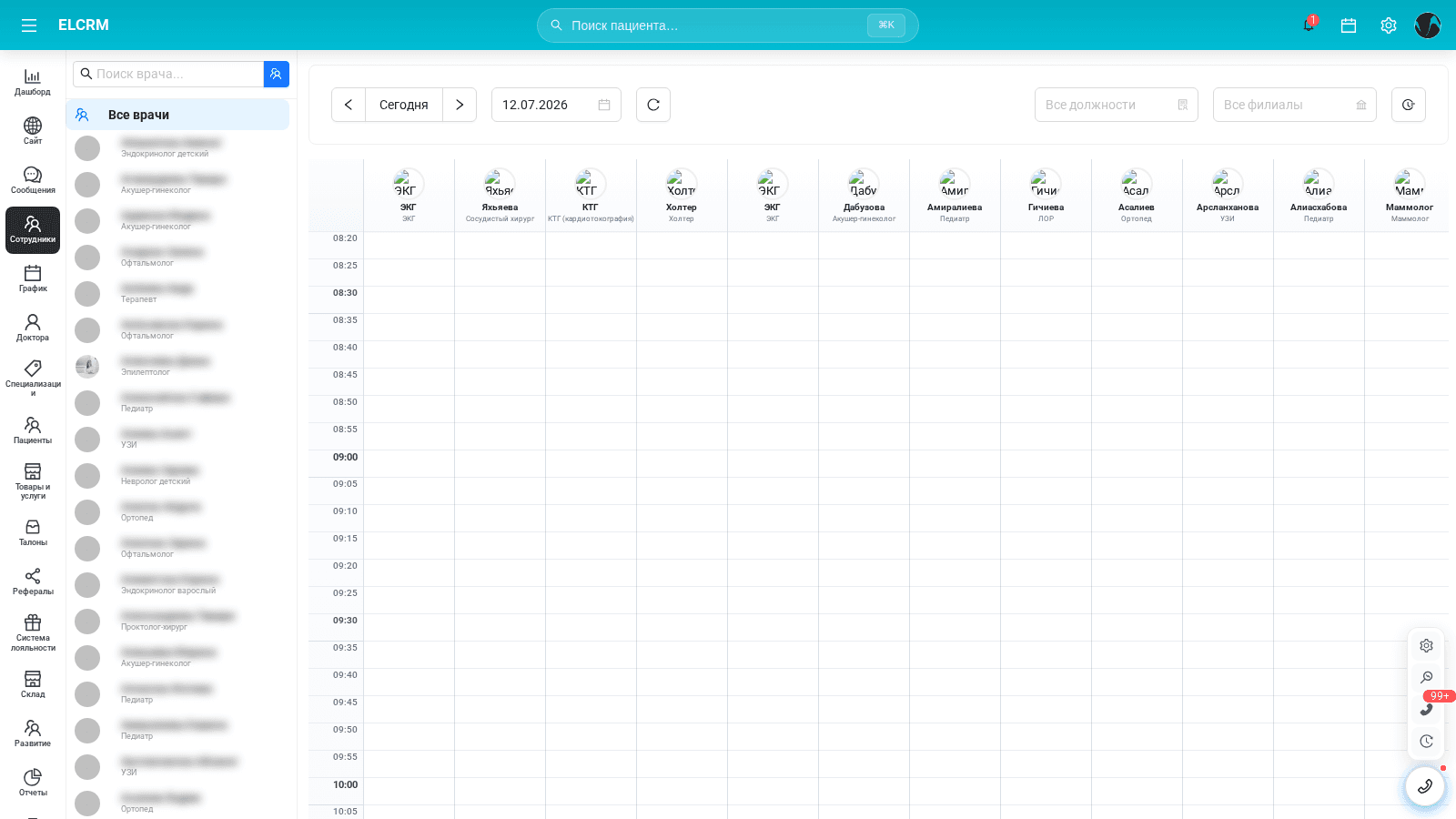This screenshot has width=1456, height=819.
Task: Go to next day arrow
Action: pyautogui.click(x=460, y=105)
